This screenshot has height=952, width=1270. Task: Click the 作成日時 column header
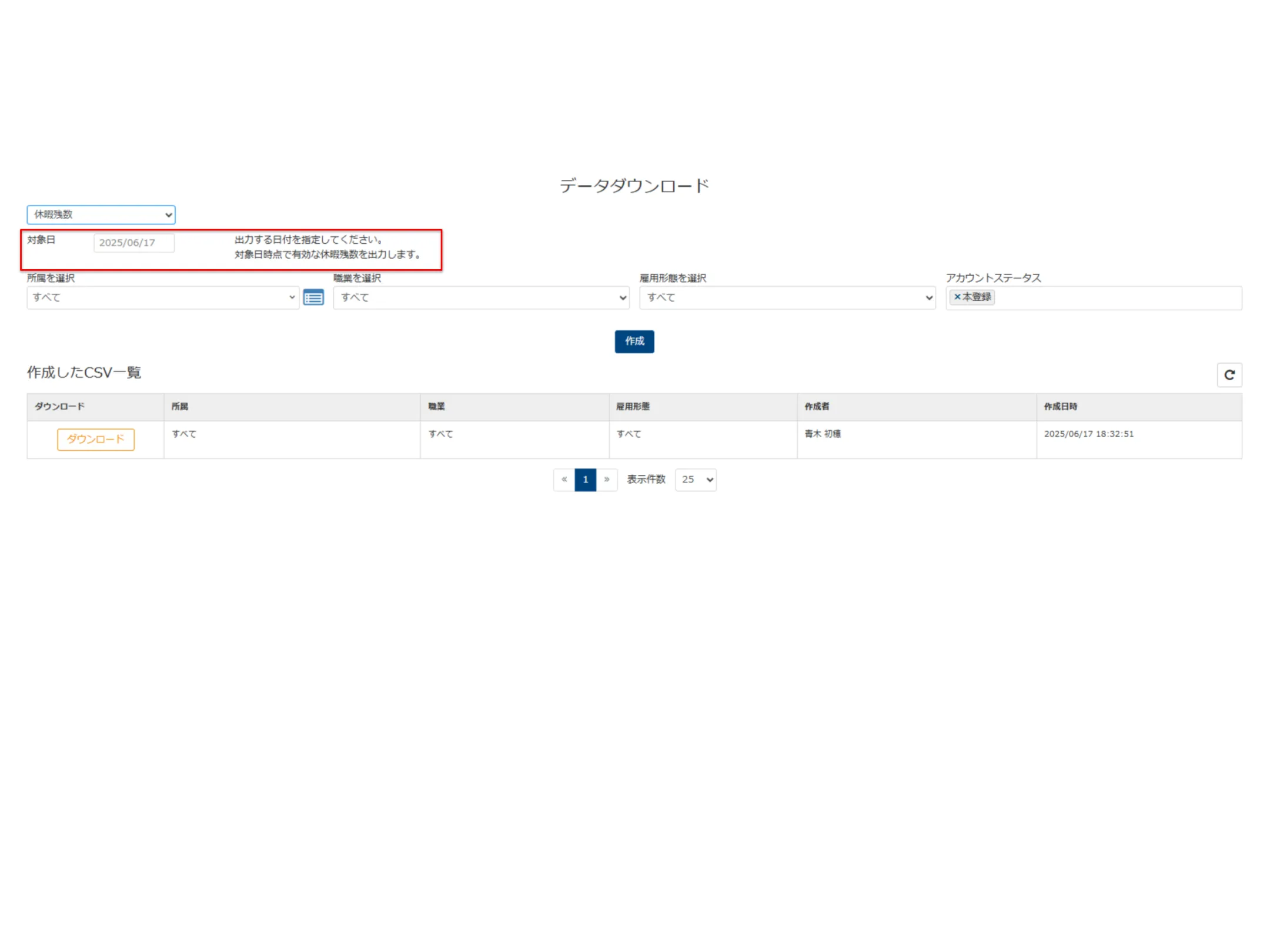coord(1060,407)
